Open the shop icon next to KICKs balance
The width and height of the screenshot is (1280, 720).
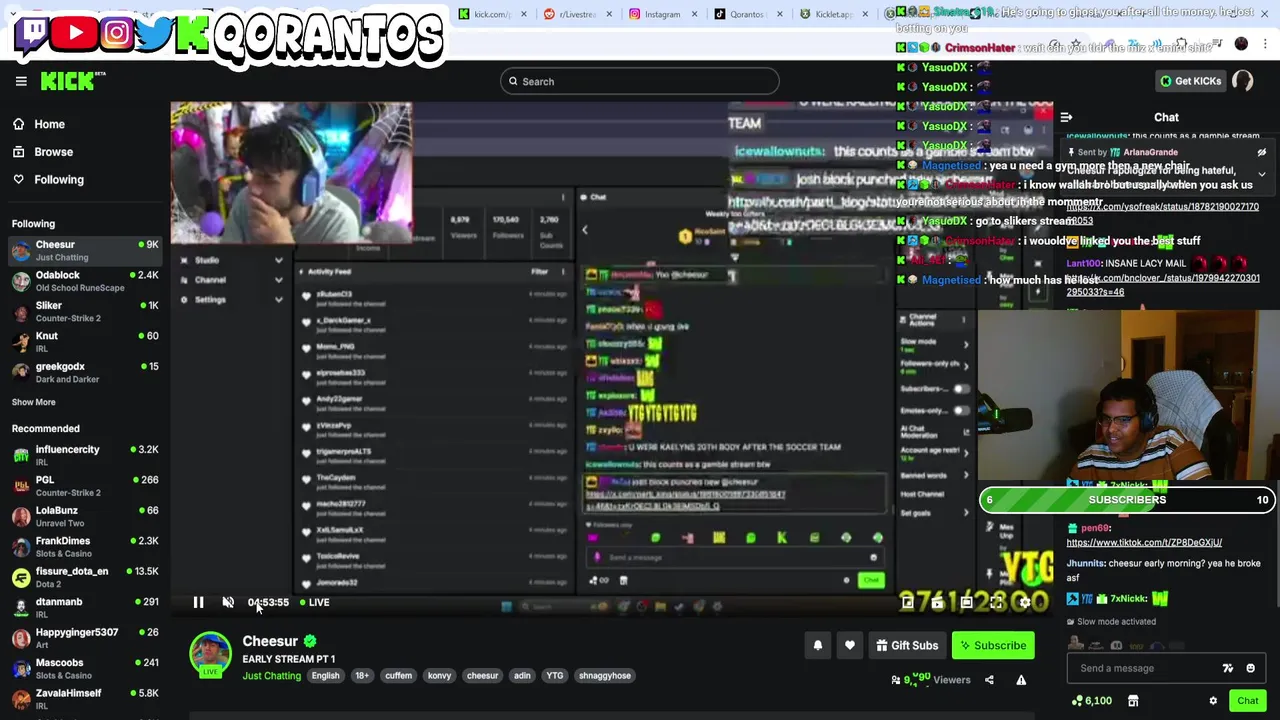(x=1133, y=701)
